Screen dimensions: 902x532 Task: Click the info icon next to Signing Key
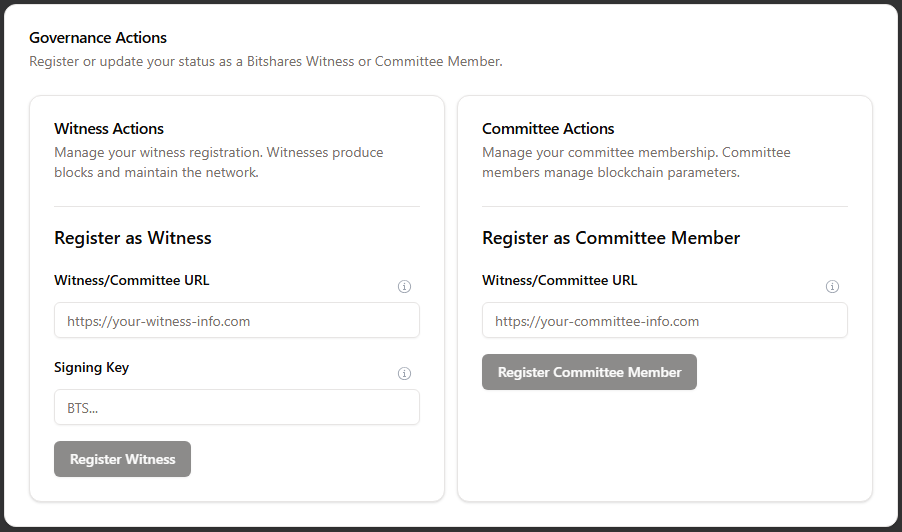[404, 373]
